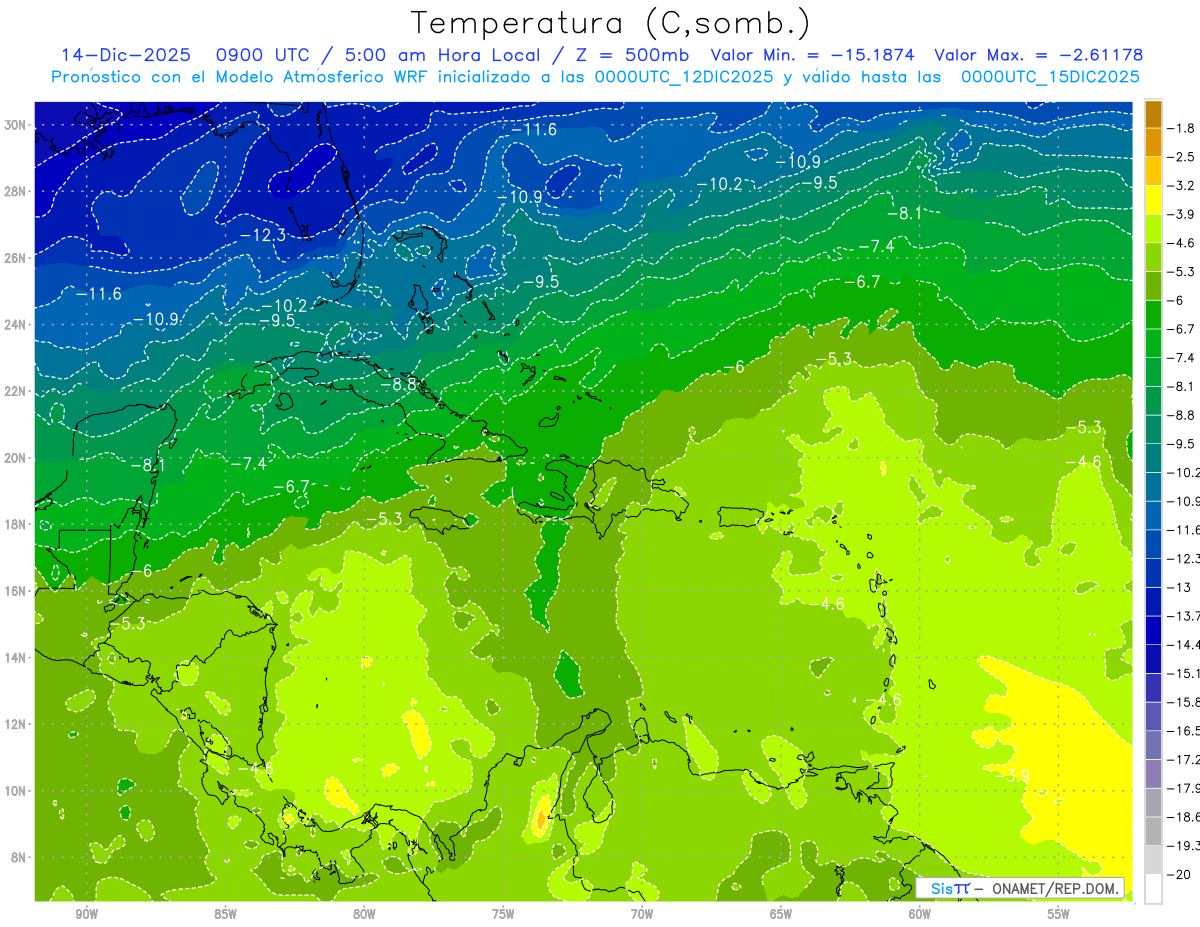Click the -15.8 value on the color bar
This screenshot has width=1200, height=927.
pos(1185,702)
